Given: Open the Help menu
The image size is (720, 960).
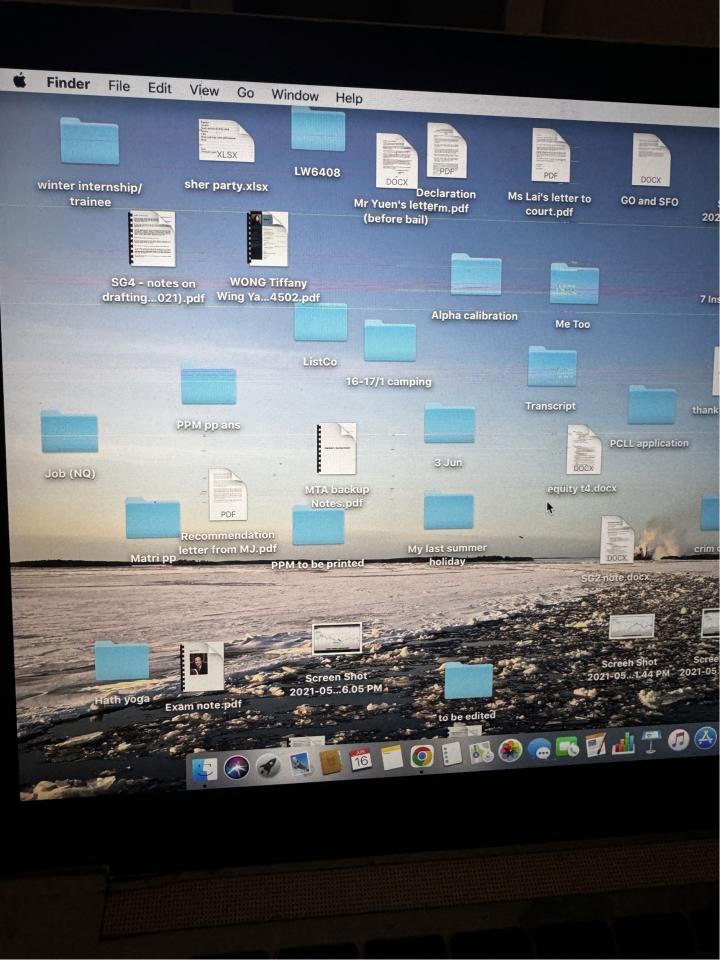Looking at the screenshot, I should [x=348, y=97].
